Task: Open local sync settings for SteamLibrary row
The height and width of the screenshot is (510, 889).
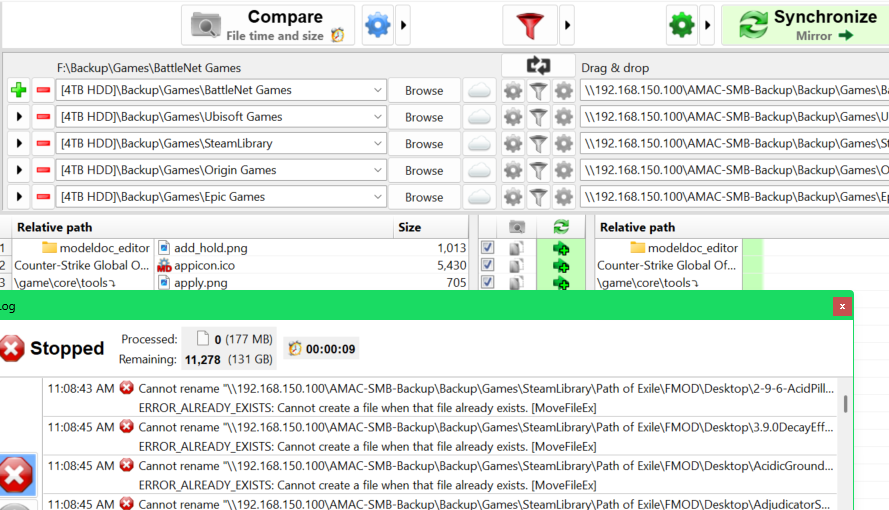Action: pyautogui.click(x=564, y=144)
